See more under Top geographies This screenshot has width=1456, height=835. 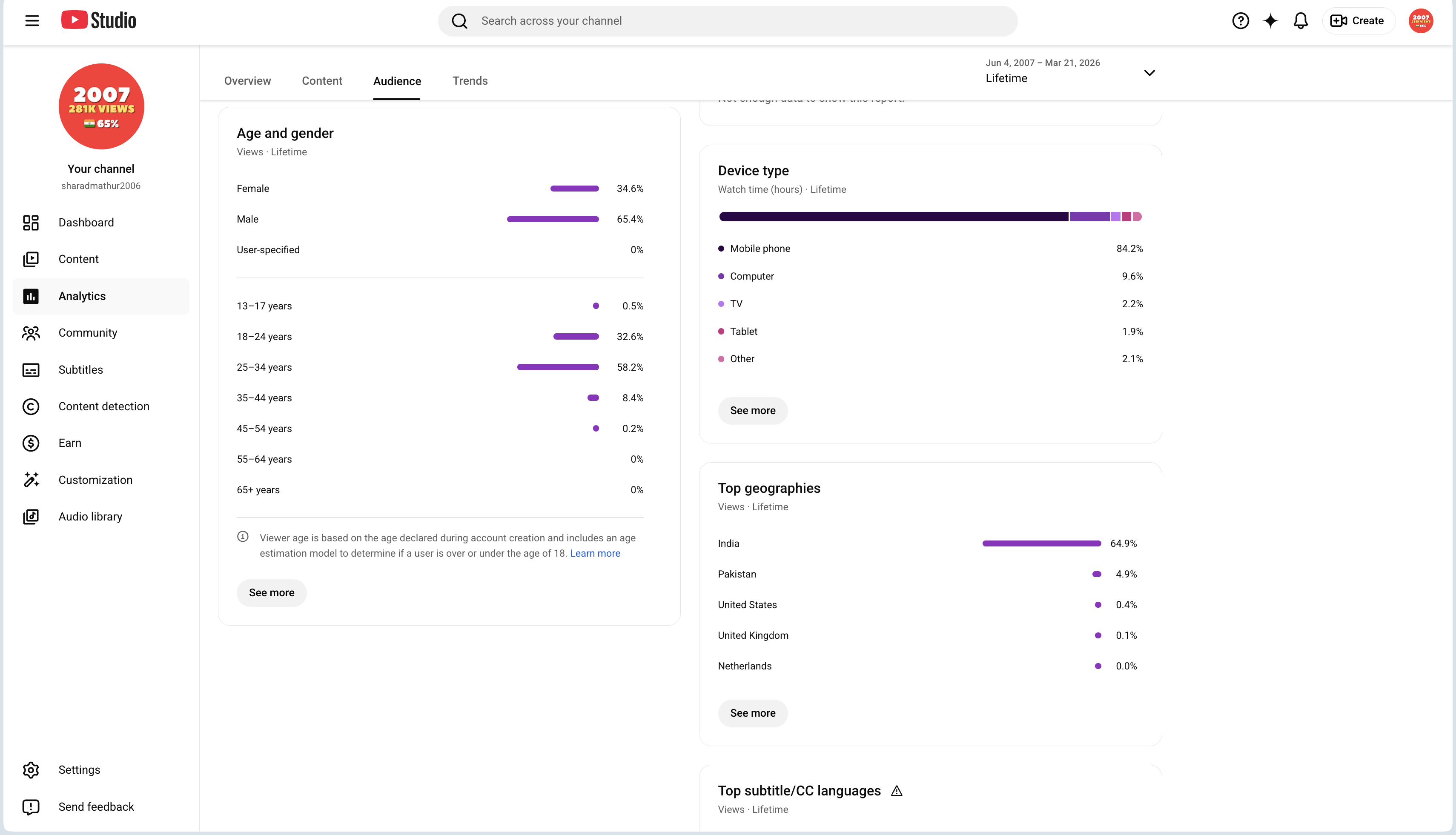(x=753, y=713)
